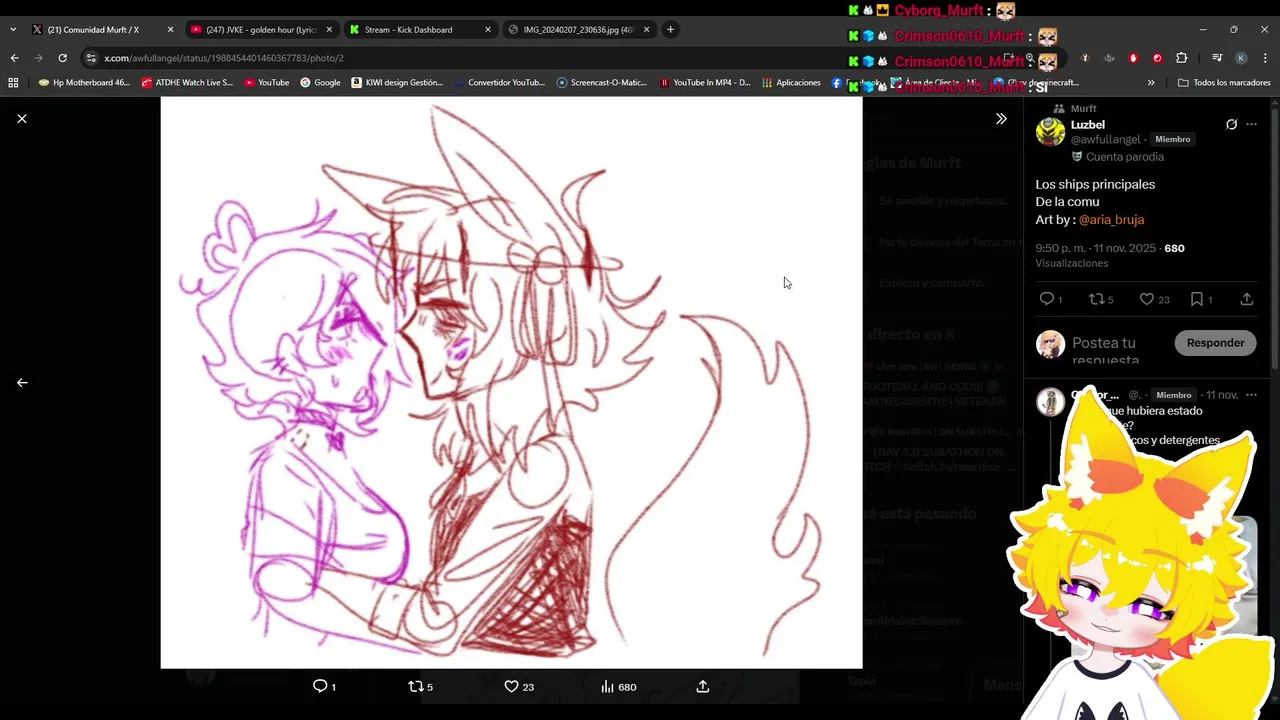This screenshot has width=1280, height=720.
Task: Click the @awfullangel handle
Action: tap(1106, 139)
